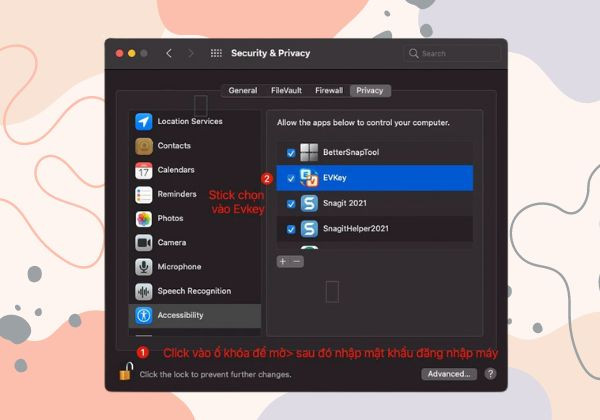This screenshot has width=600, height=420.
Task: Toggle the SnagitHelper2021 checkbox
Action: [291, 229]
